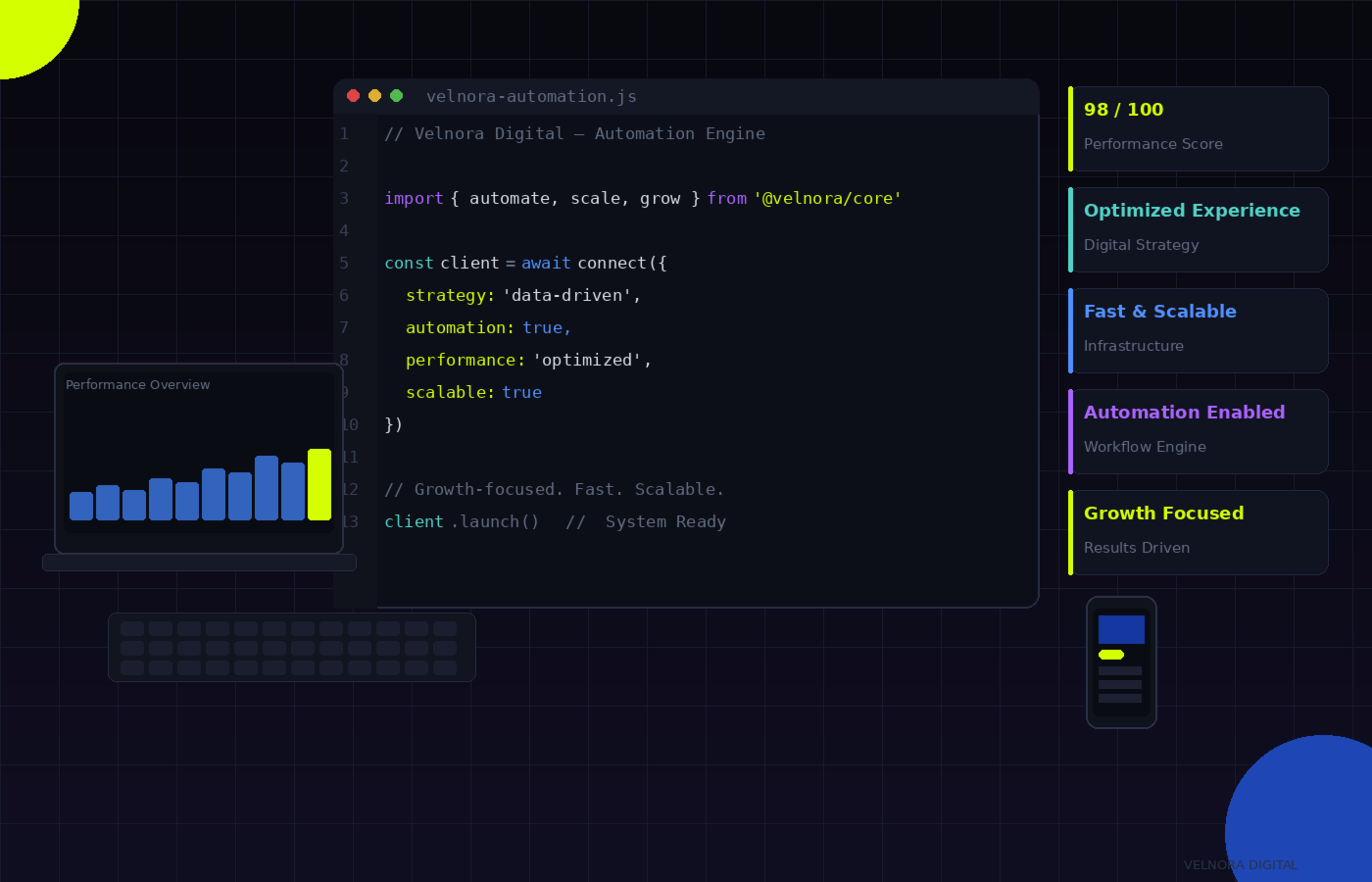Open the "Automation Enabled" card
The width and height of the screenshot is (1372, 882).
(1199, 431)
